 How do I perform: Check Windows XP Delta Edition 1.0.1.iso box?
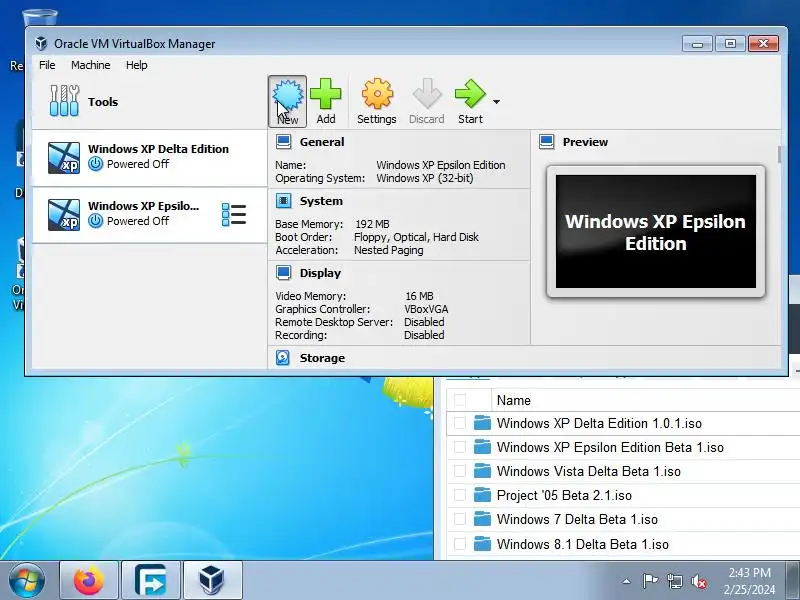point(460,423)
